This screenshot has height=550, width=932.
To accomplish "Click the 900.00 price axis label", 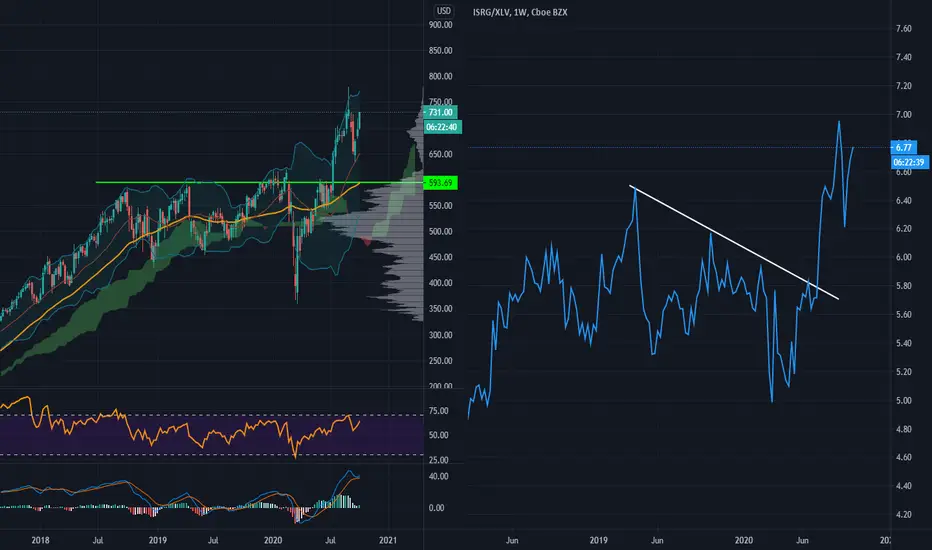I will (440, 25).
